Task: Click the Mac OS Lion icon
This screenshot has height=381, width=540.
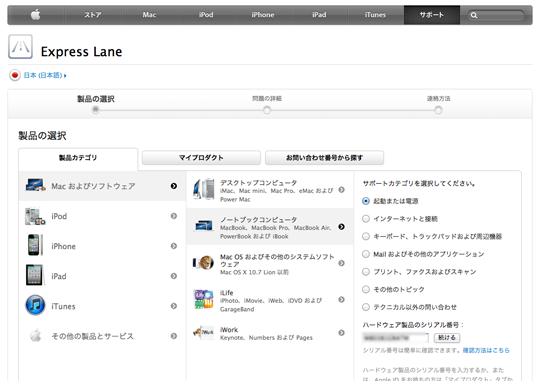Action: pos(203,263)
